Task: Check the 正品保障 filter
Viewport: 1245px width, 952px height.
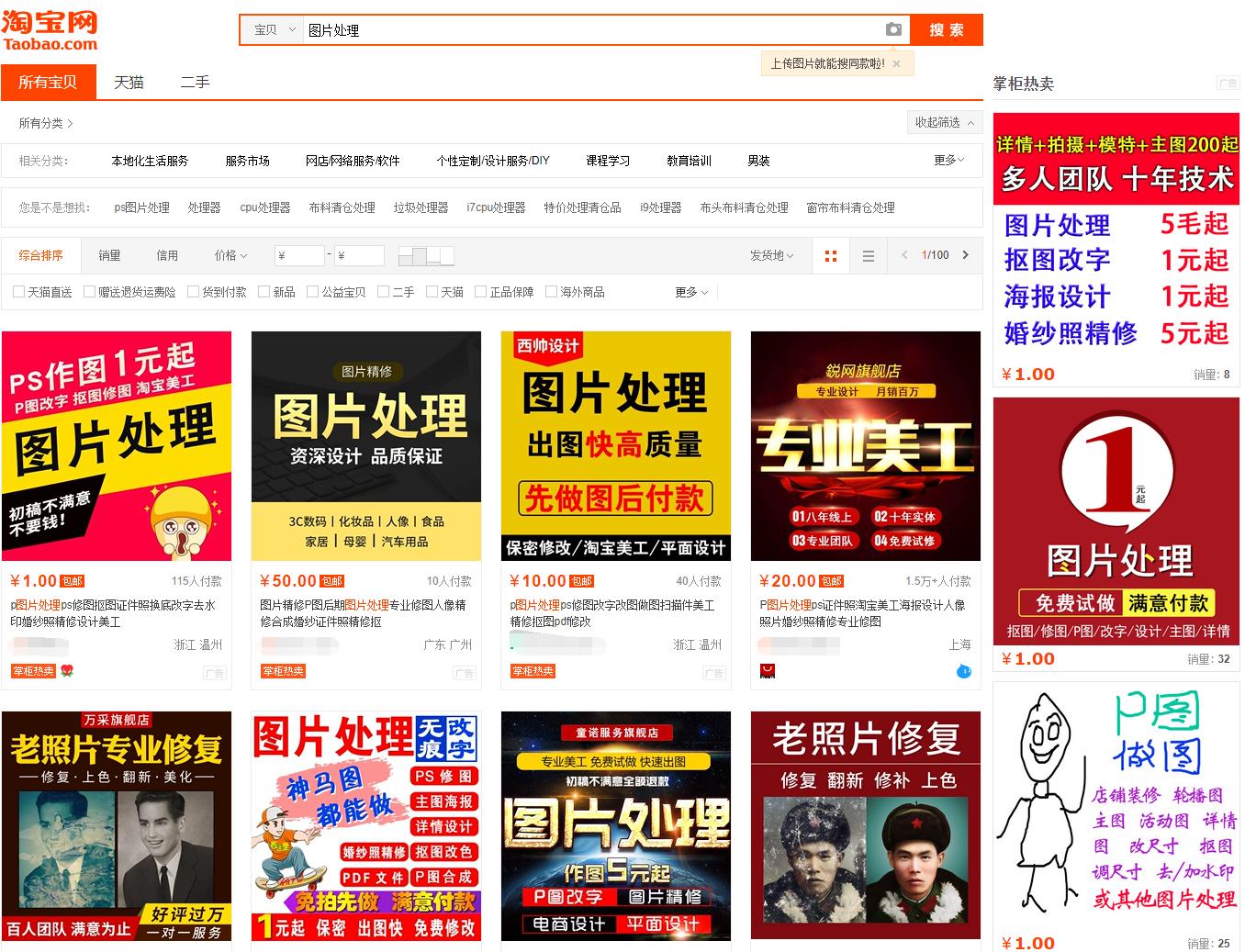Action: (x=482, y=291)
